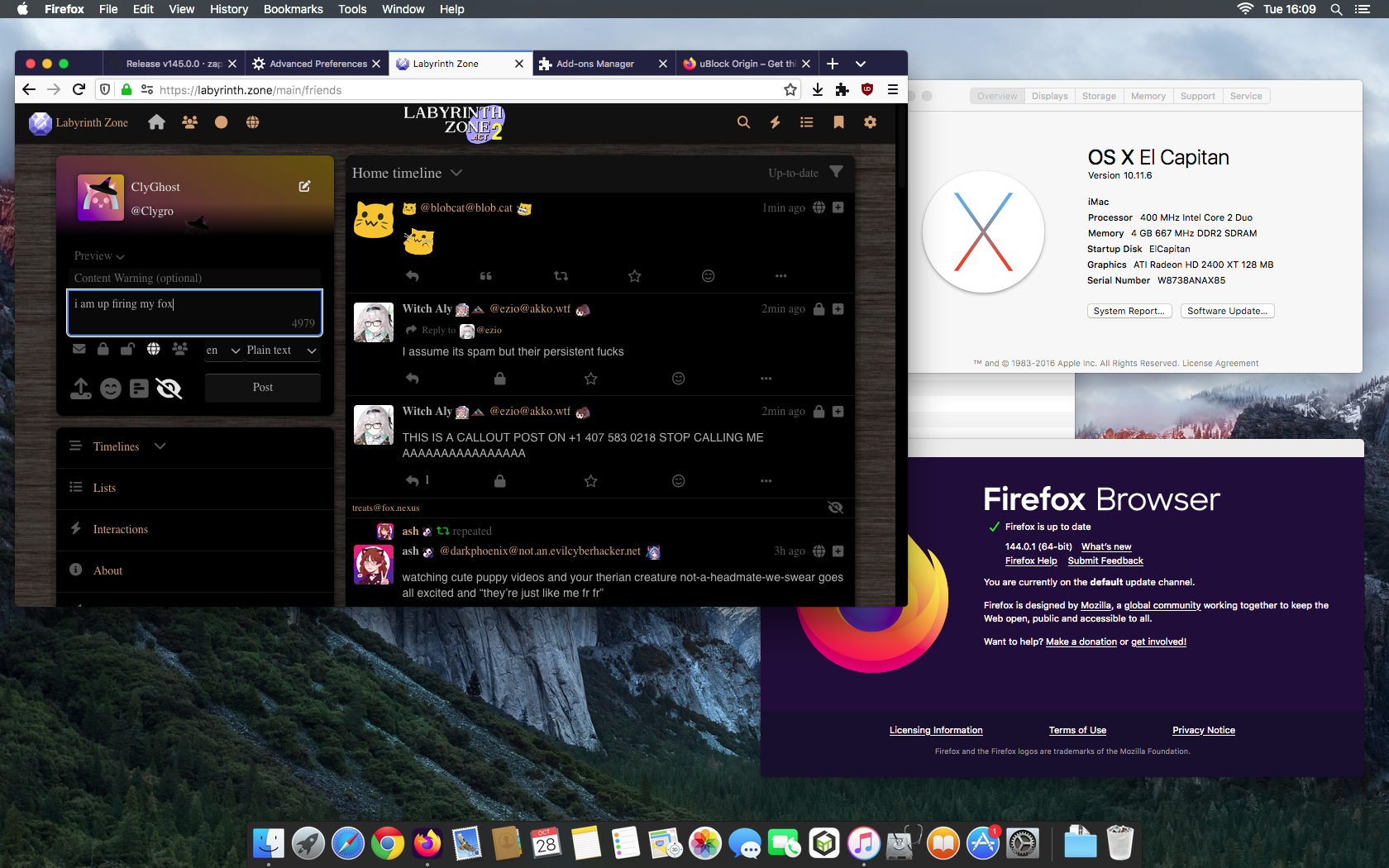Favorite the blobcat post with star icon

[634, 276]
